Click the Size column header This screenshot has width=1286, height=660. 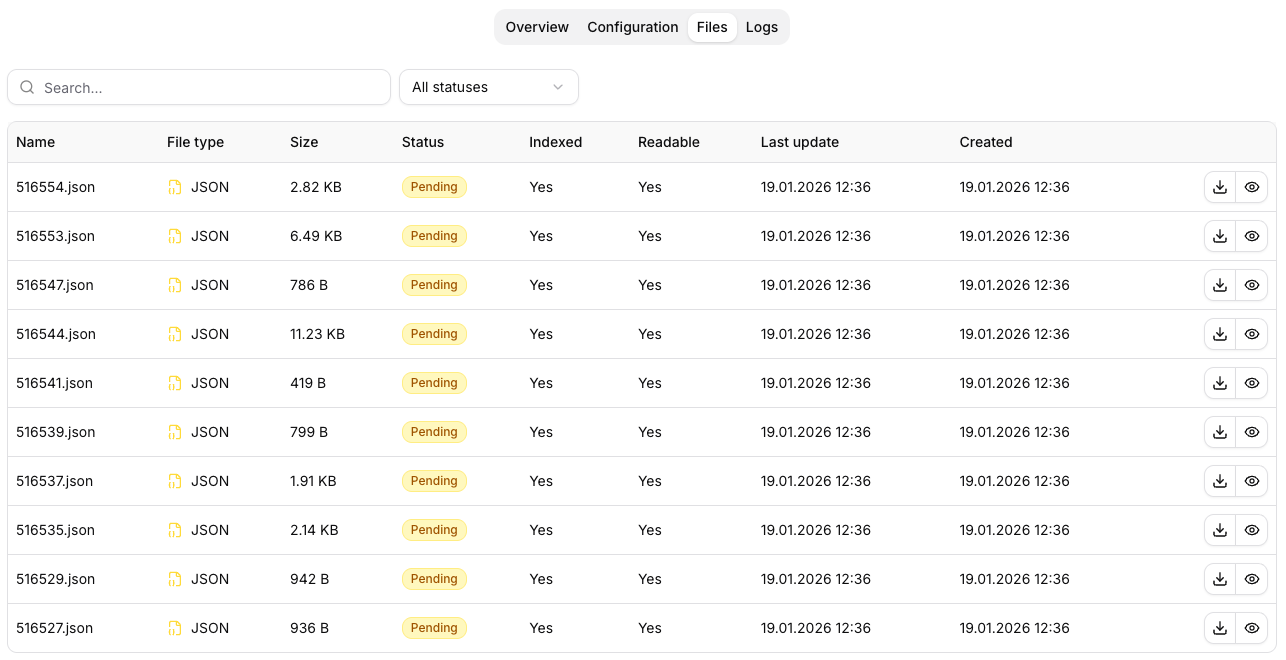(x=304, y=142)
